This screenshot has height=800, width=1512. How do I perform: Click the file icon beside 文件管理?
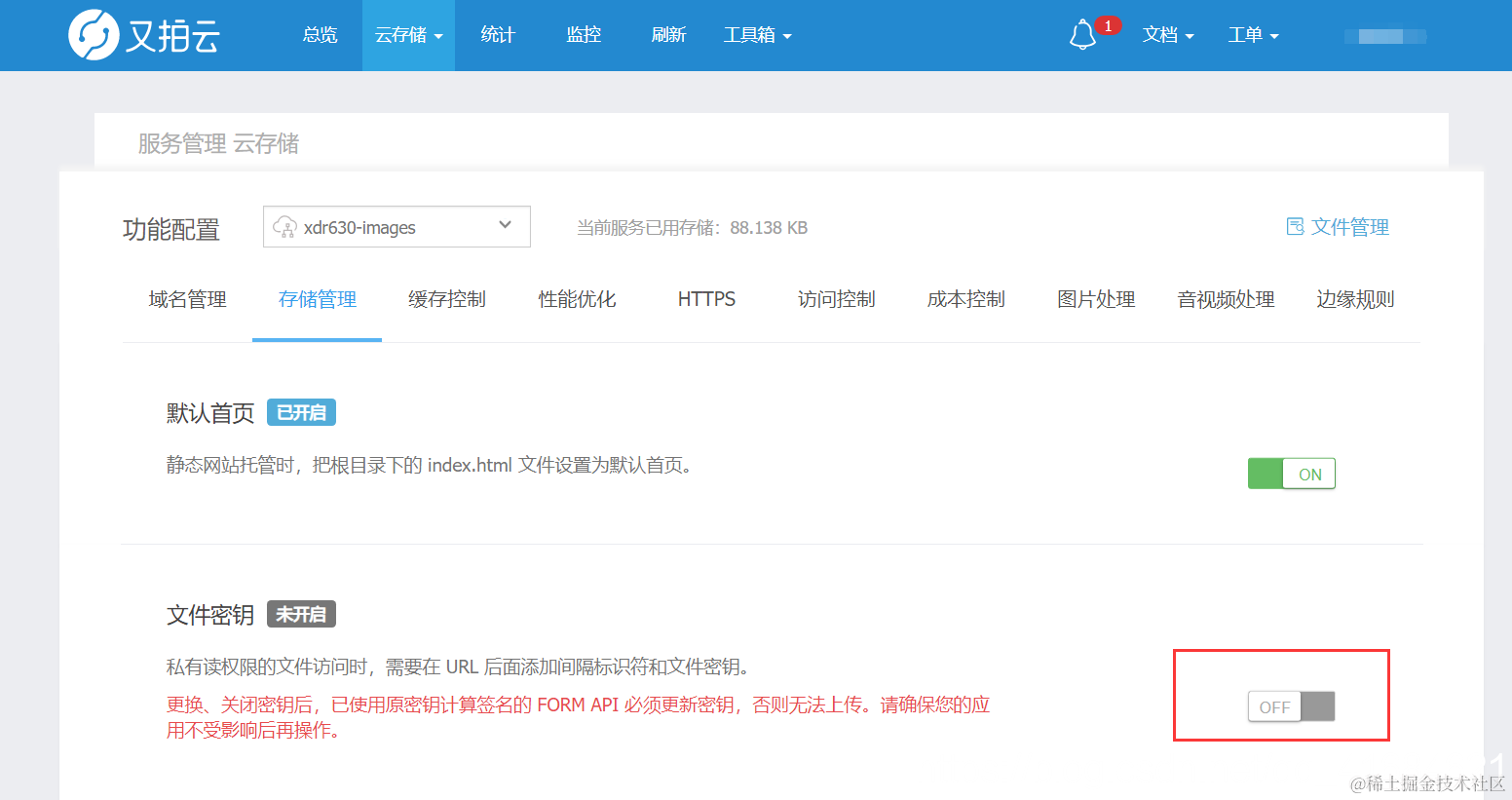pos(1294,226)
